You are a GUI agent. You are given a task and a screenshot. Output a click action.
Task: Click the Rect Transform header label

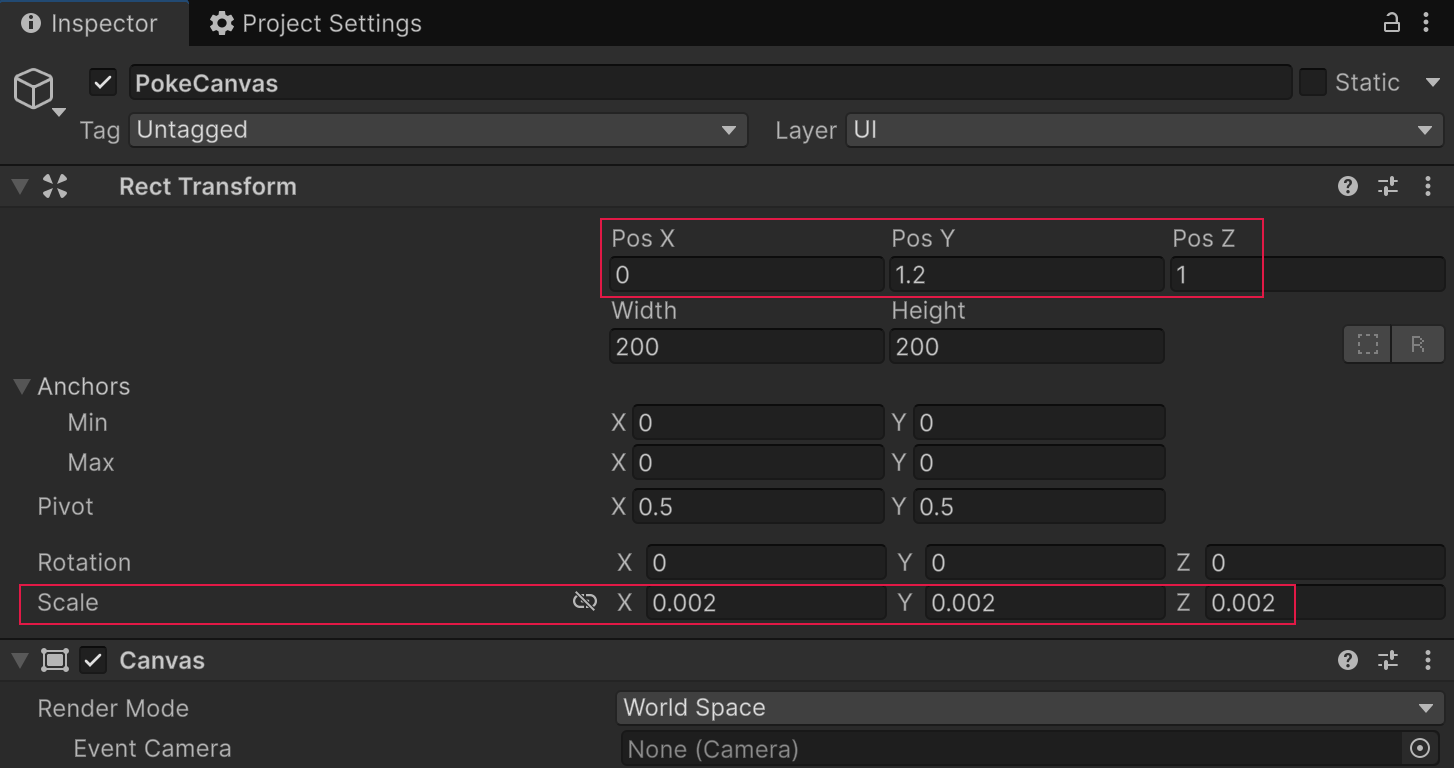(x=208, y=186)
